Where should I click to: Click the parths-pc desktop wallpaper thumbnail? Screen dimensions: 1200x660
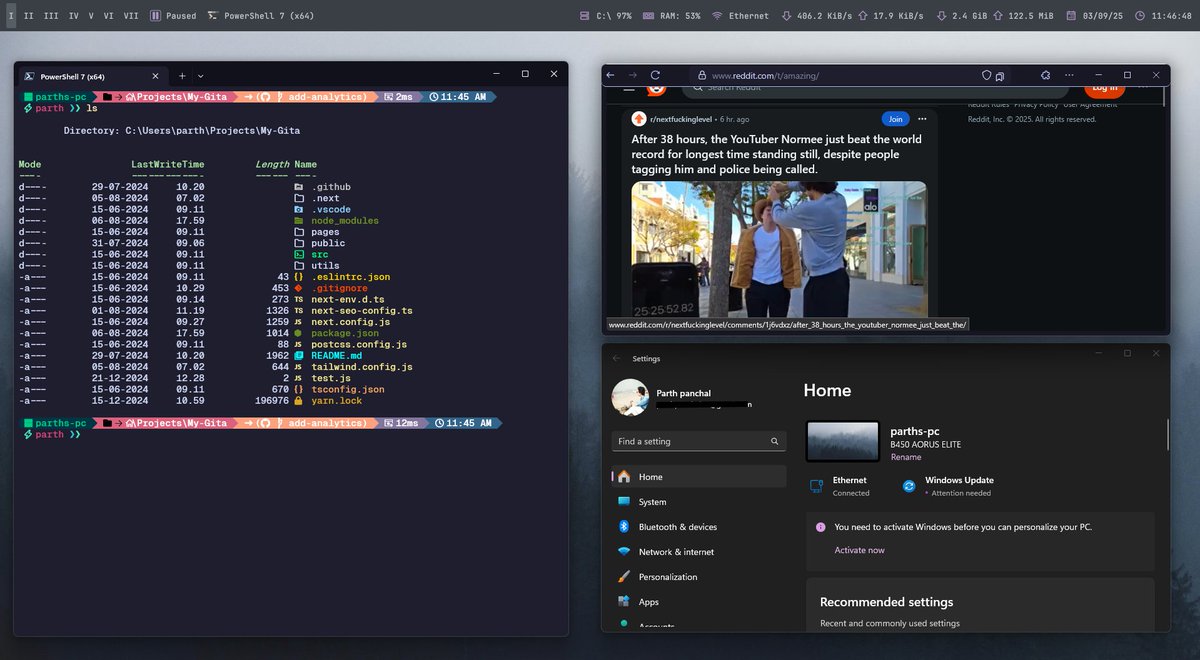point(842,441)
